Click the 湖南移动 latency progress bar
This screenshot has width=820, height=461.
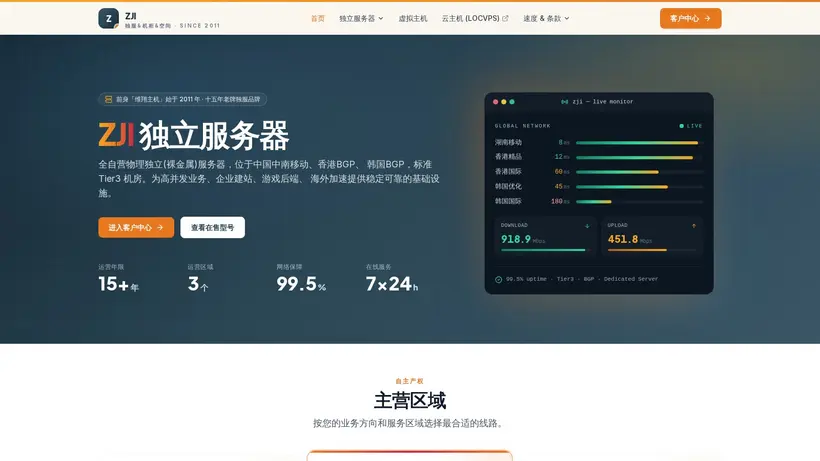coord(640,143)
